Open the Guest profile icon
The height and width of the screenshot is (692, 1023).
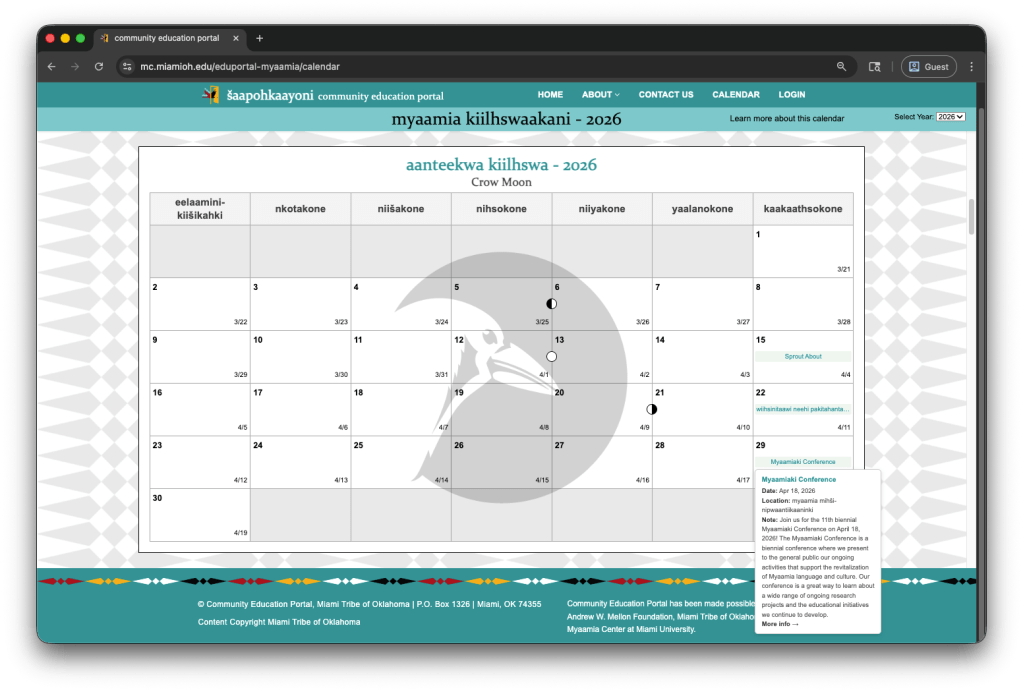point(928,66)
